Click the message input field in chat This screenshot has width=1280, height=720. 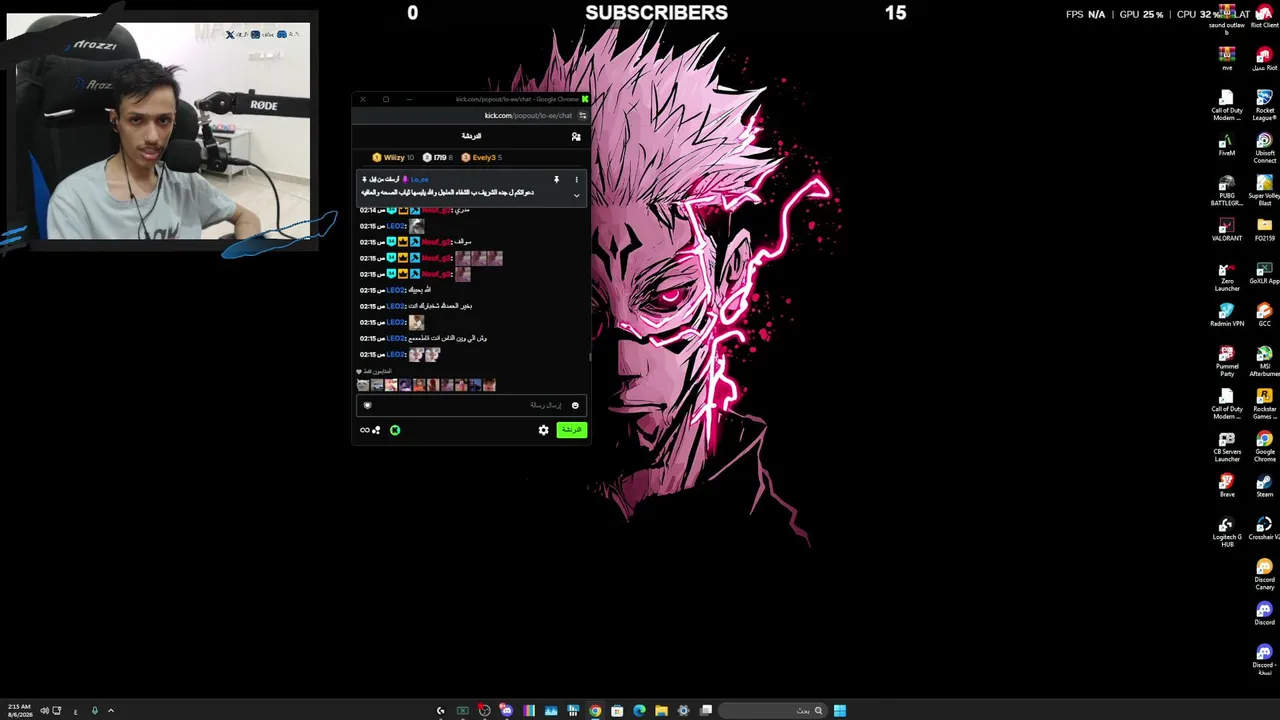click(470, 405)
